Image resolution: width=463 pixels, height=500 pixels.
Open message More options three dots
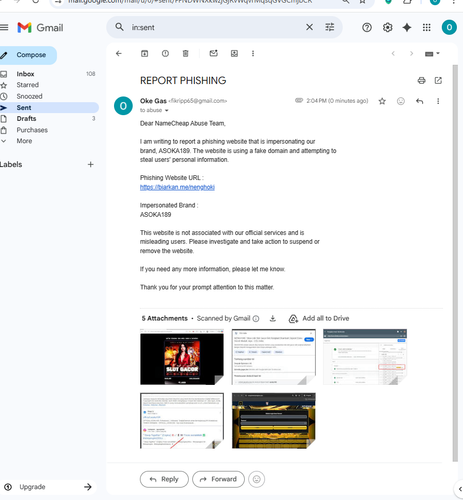[438, 101]
